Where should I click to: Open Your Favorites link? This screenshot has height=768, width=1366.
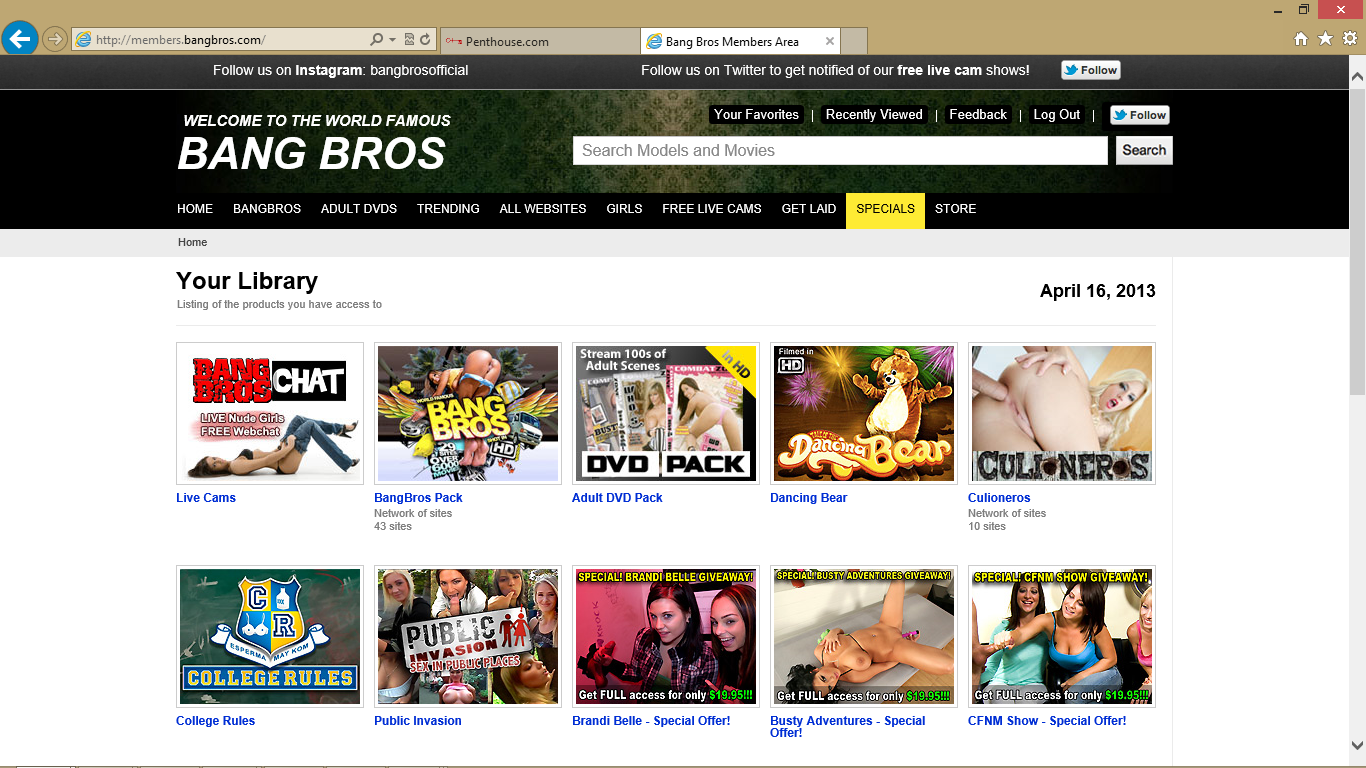[756, 115]
